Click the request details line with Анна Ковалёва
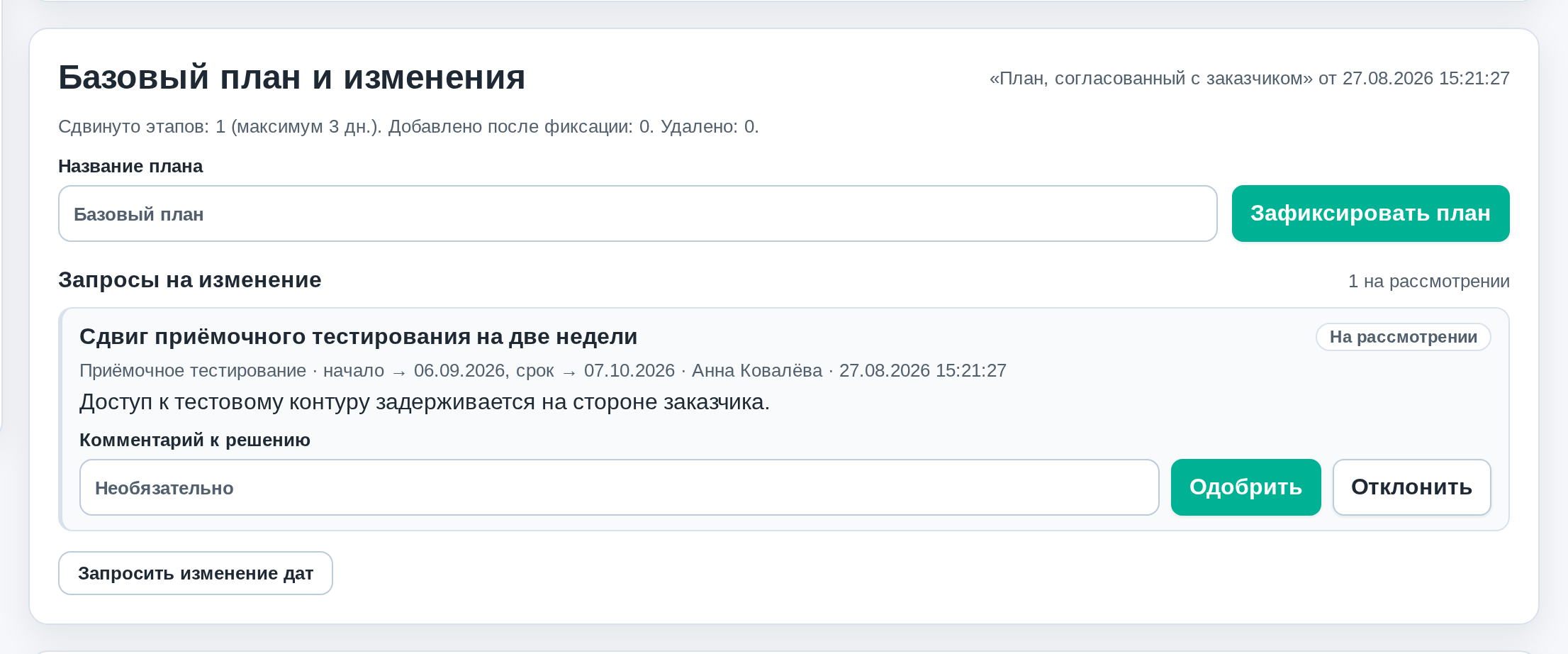 [x=542, y=371]
